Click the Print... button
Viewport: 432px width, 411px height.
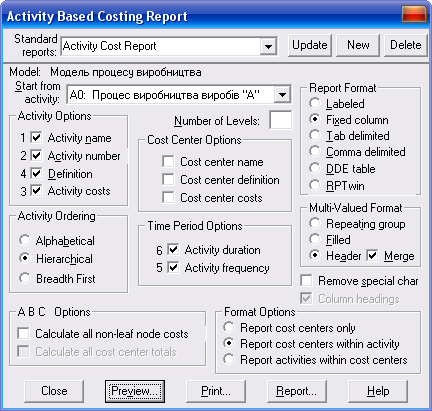(x=216, y=391)
